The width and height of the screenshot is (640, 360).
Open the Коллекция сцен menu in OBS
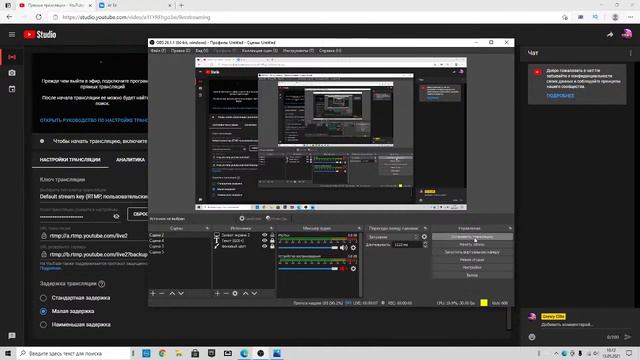(260, 51)
